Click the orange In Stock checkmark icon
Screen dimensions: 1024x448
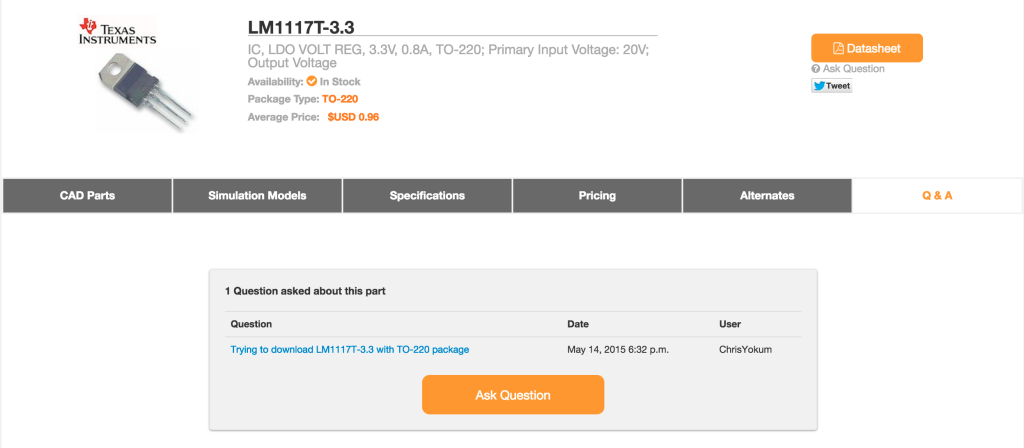[312, 81]
